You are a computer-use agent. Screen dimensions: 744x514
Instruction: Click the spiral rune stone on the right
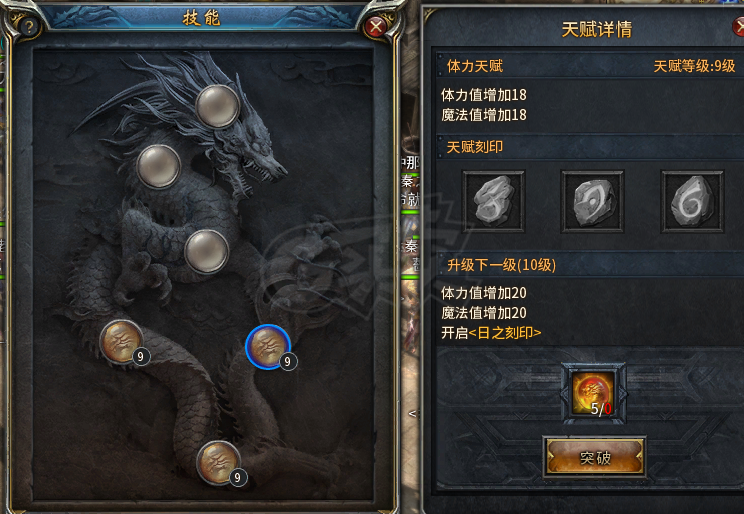click(x=692, y=201)
